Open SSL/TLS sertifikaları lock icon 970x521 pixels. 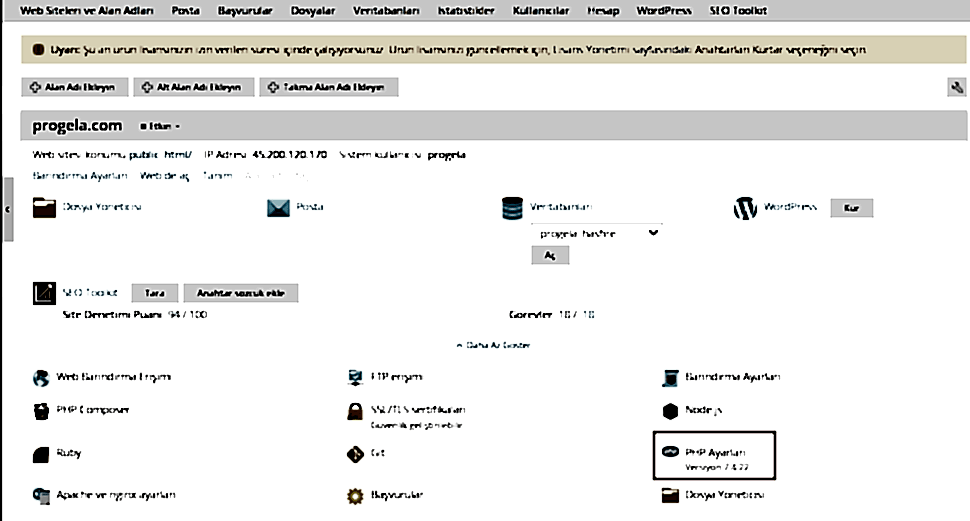(355, 411)
